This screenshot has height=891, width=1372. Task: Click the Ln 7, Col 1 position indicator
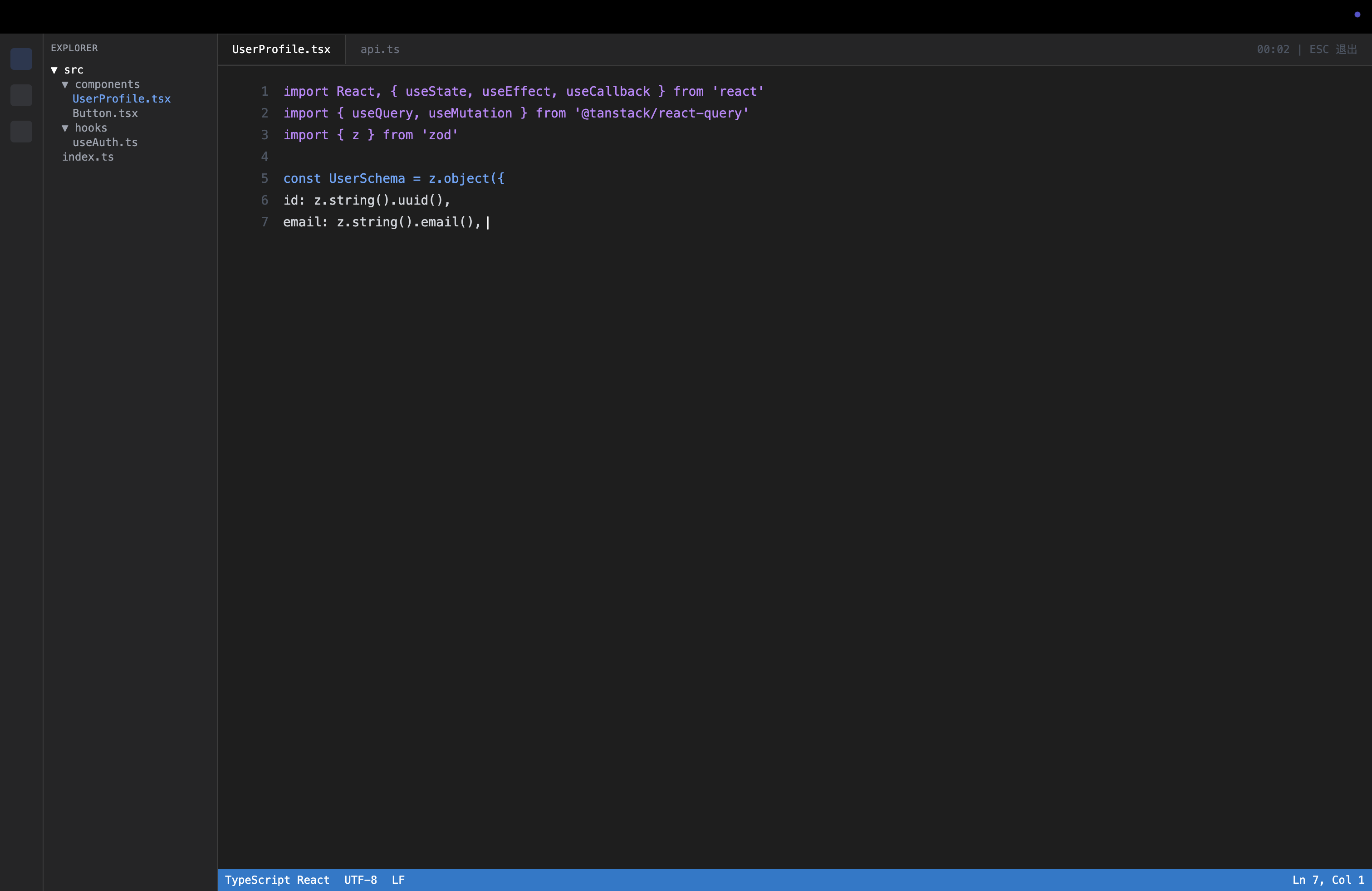[x=1328, y=880]
